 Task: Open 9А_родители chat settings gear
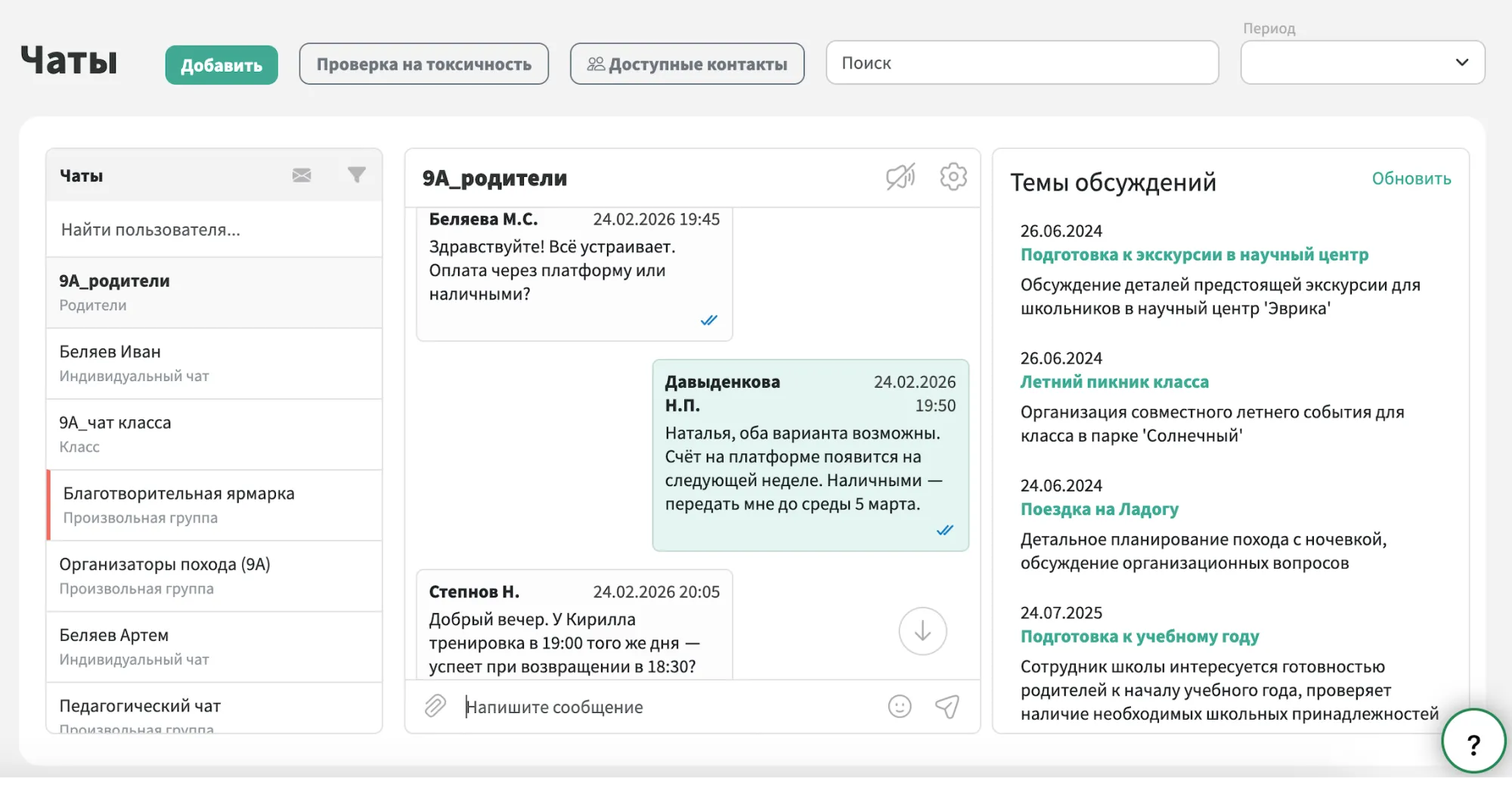click(x=953, y=177)
